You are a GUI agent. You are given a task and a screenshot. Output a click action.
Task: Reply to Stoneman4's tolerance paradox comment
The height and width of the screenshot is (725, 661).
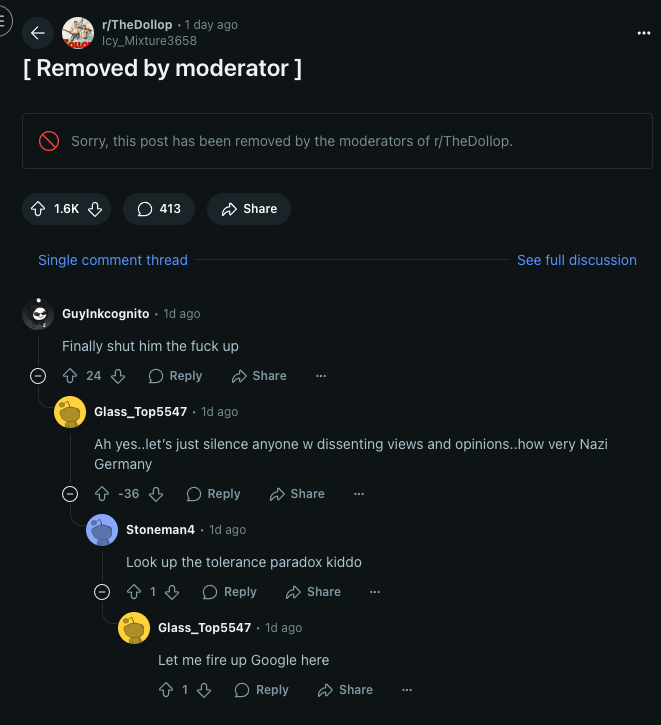click(x=230, y=592)
